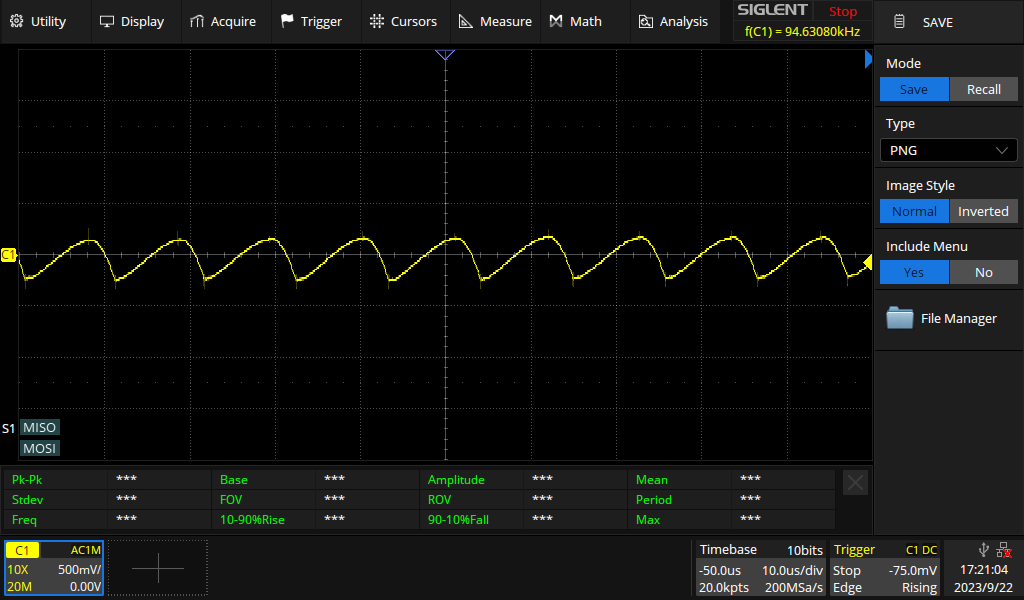Set Image Style to Inverted

tap(984, 212)
